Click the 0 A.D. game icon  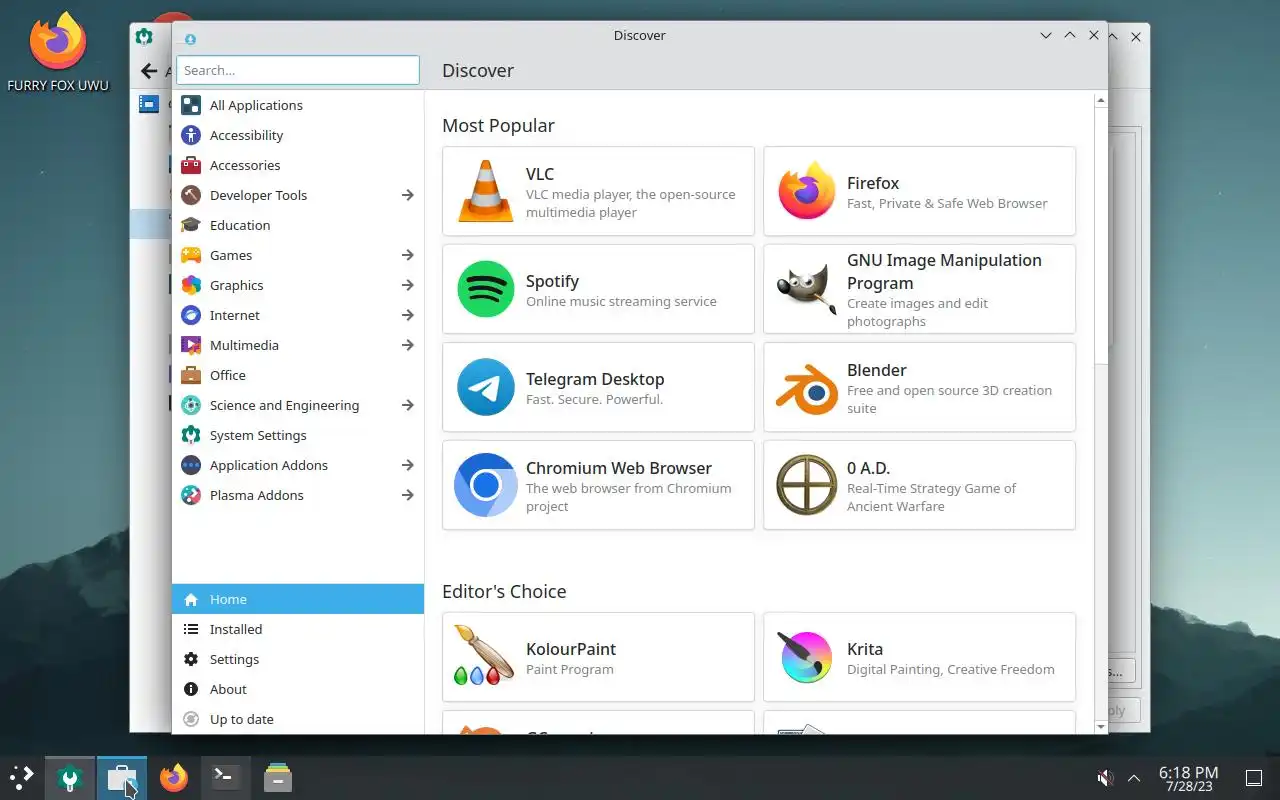(x=806, y=485)
